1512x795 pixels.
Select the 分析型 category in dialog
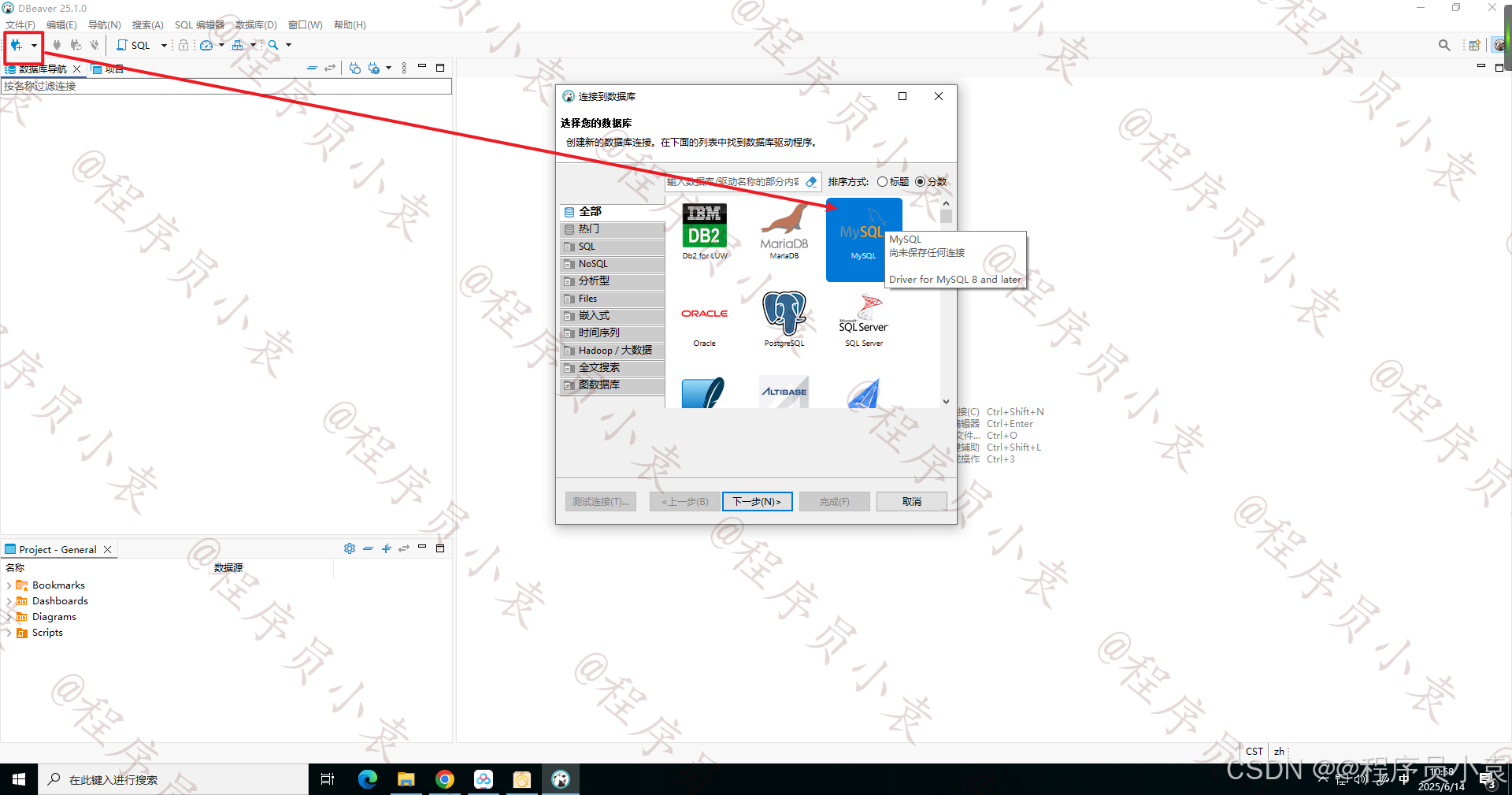coord(613,281)
